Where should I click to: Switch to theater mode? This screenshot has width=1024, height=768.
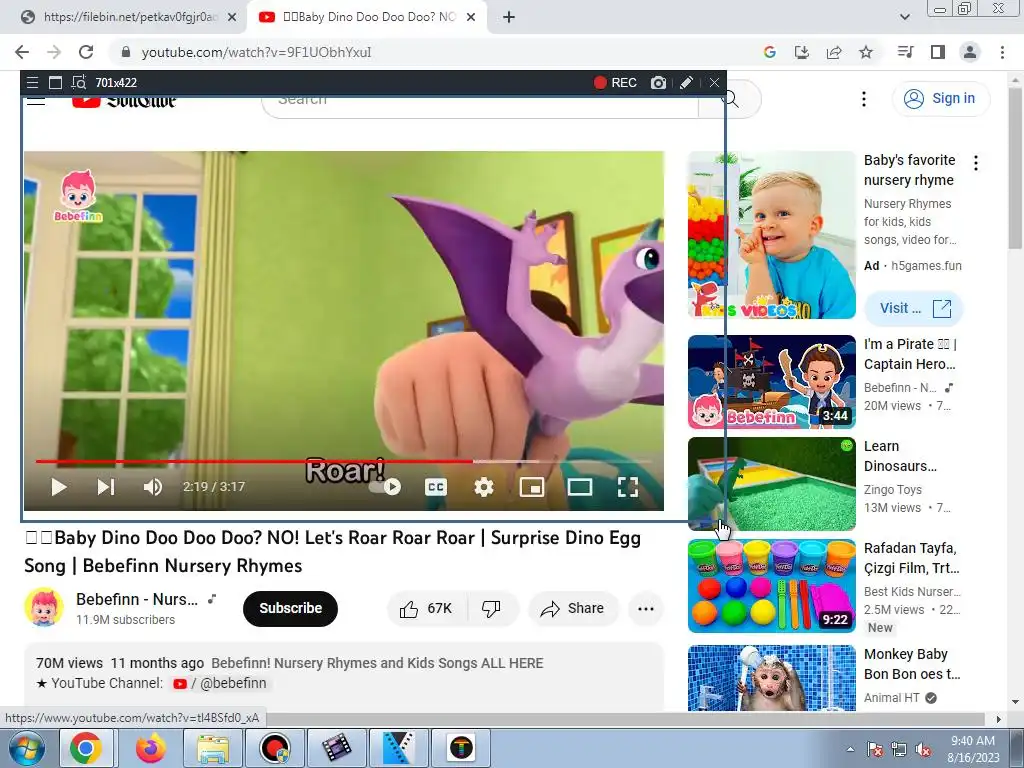580,487
